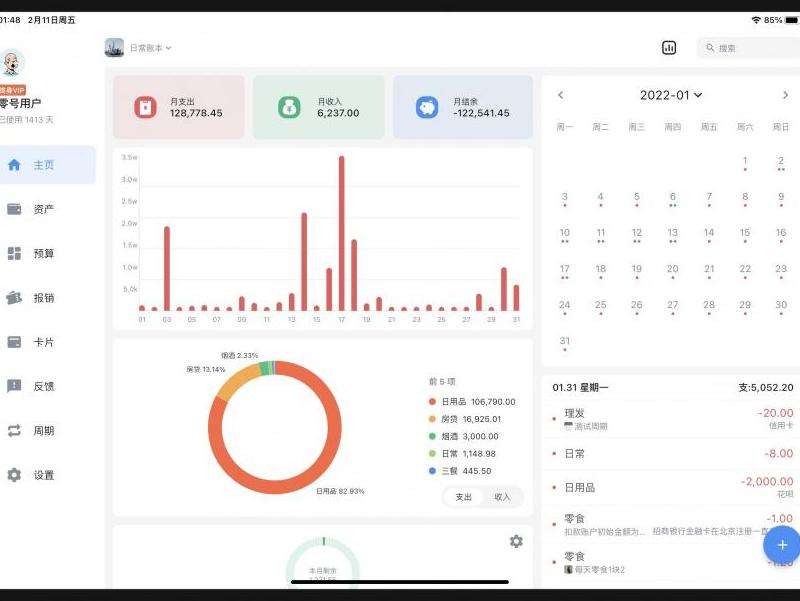Viewport: 800px width, 601px height.
Task: Open 卡片 cards in sidebar
Action: pyautogui.click(x=47, y=342)
